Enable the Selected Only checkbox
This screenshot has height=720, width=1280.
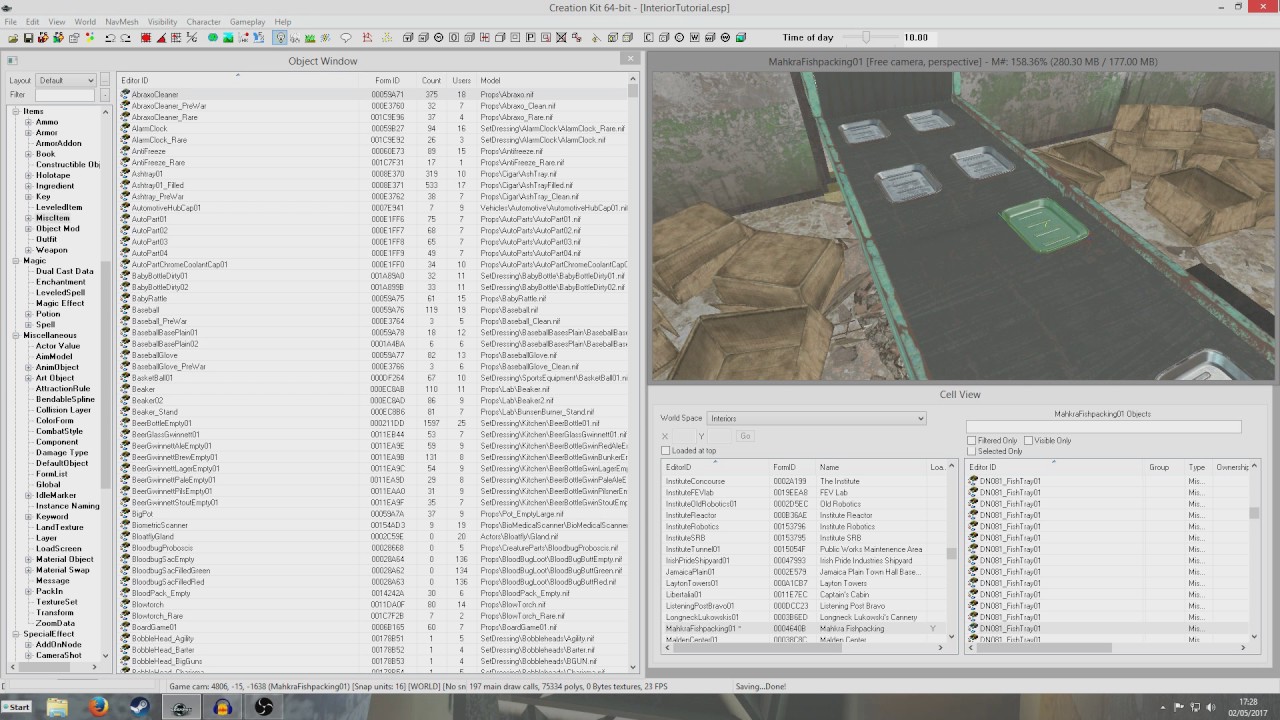click(971, 451)
